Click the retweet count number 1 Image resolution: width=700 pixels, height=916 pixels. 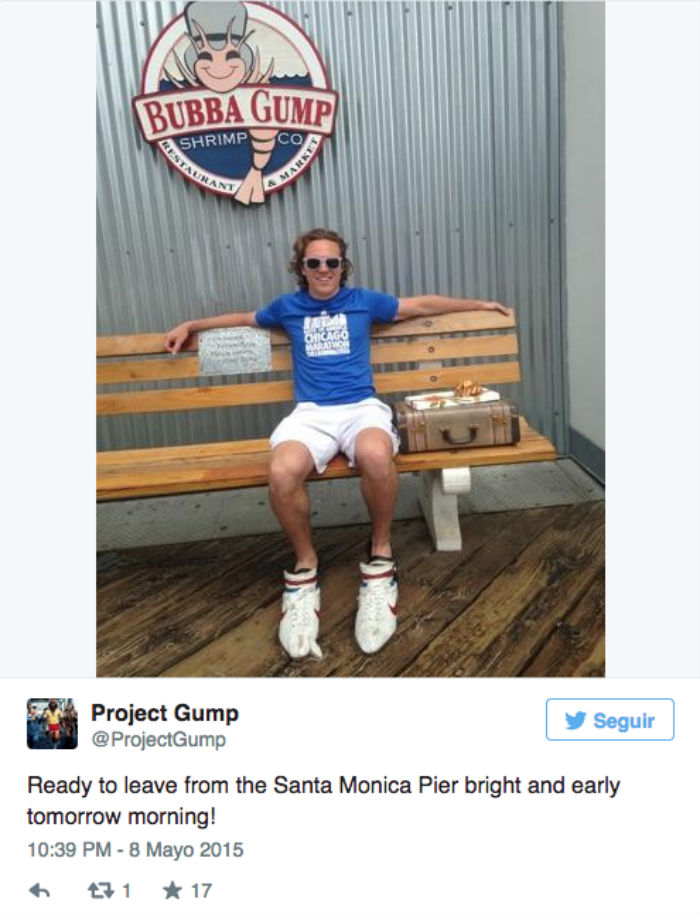point(126,890)
